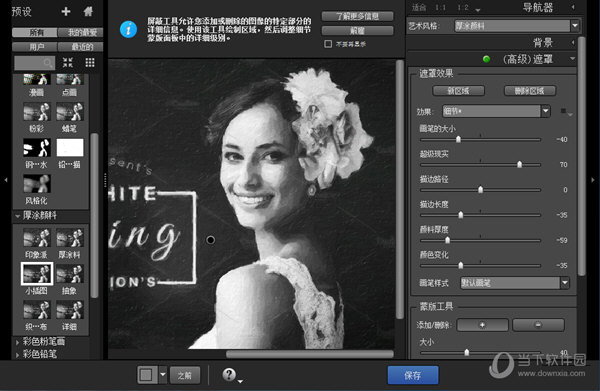Click the 新区域 (new region) button
The height and width of the screenshot is (391, 600).
click(458, 91)
